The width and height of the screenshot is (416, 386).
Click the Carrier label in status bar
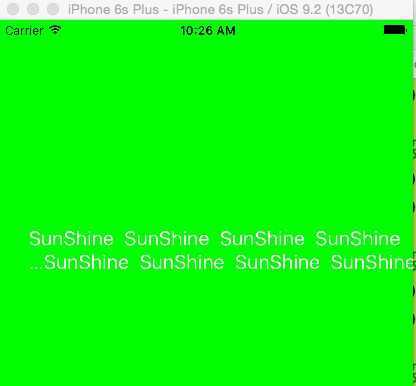pyautogui.click(x=24, y=31)
